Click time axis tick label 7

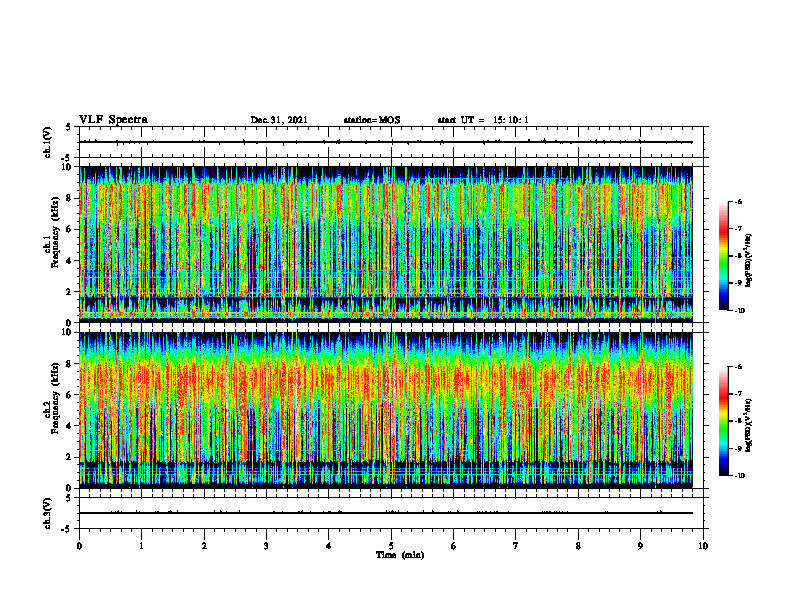[x=516, y=546]
